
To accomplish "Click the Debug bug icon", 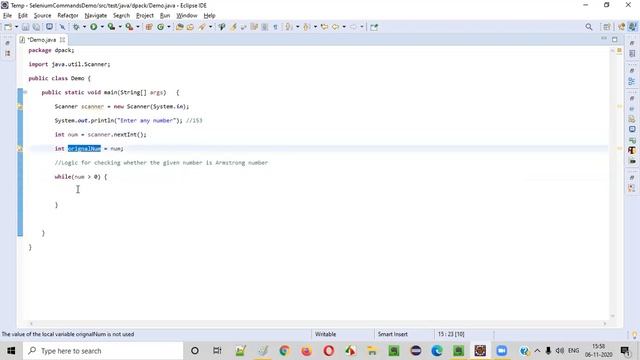I will pos(76,27).
